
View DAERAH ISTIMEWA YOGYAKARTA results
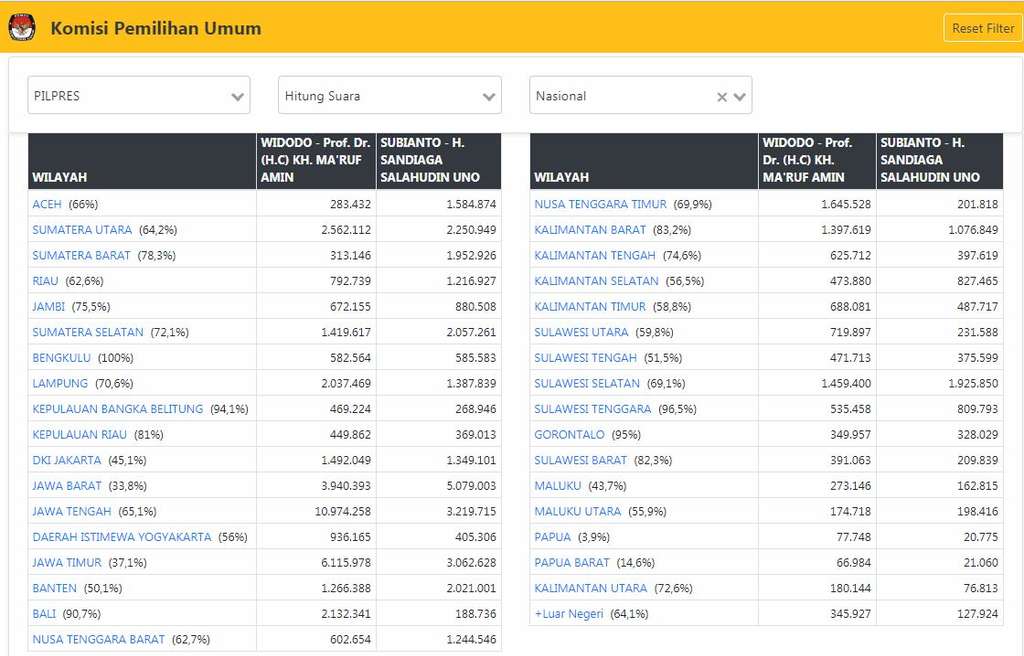click(x=122, y=537)
